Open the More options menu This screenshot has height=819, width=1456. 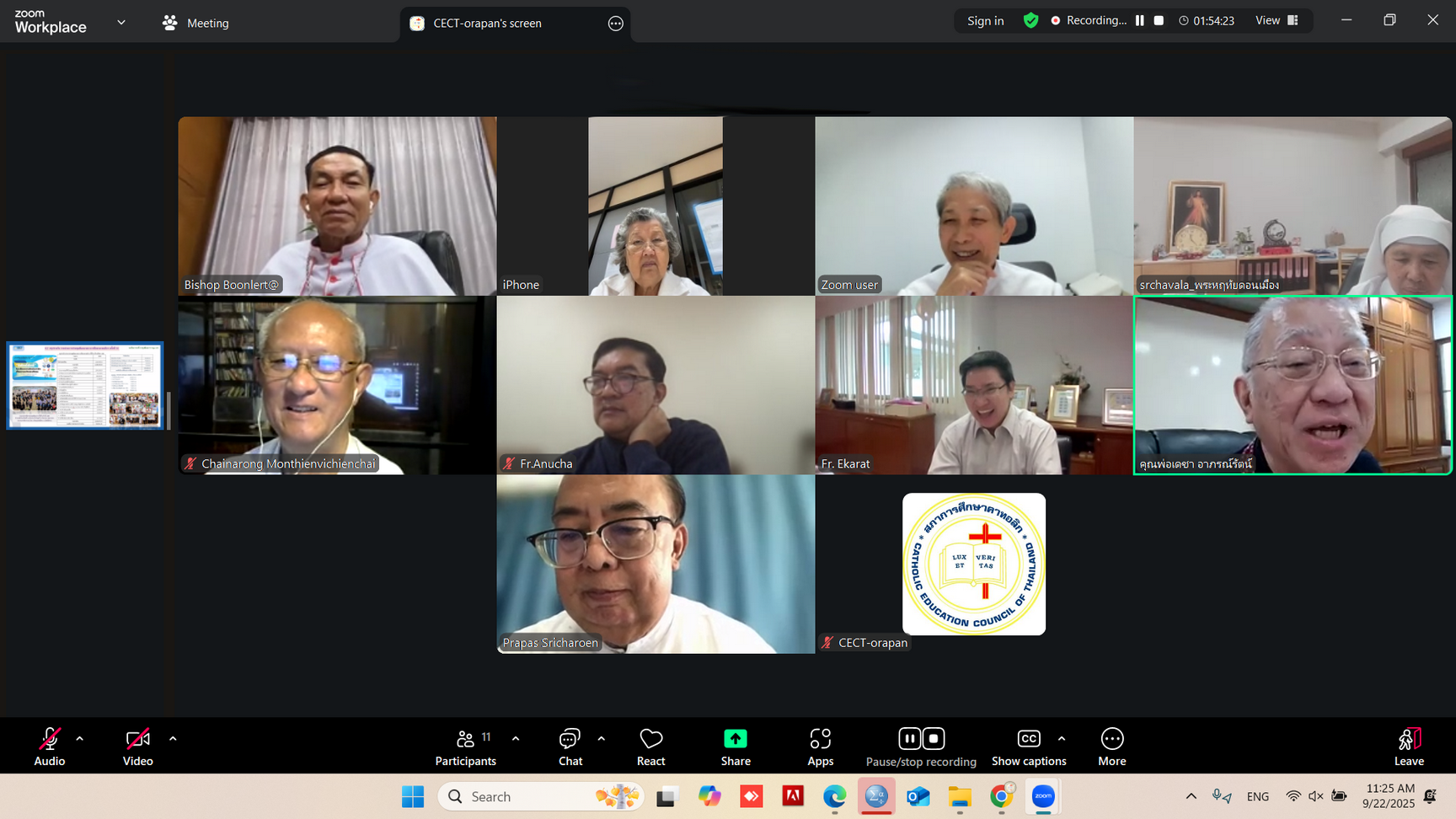click(1111, 747)
